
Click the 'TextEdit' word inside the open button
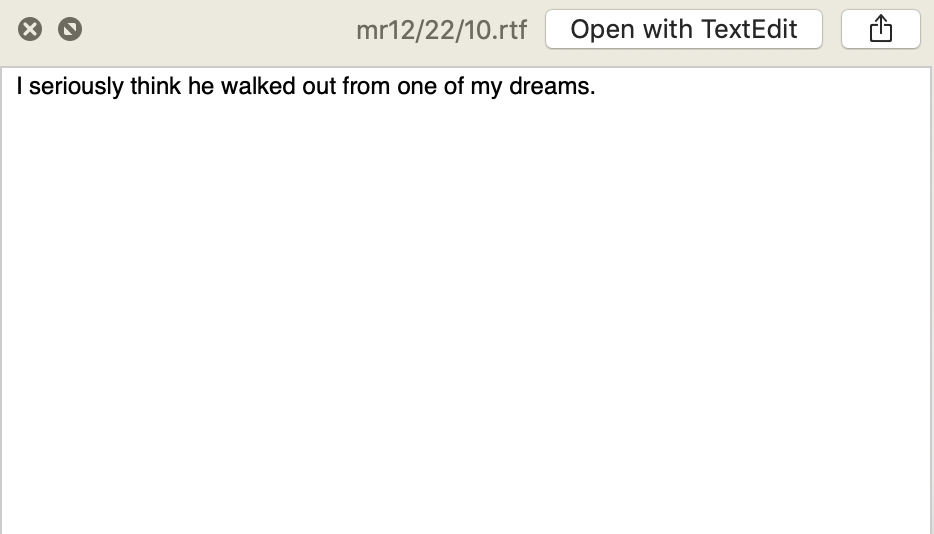[749, 29]
